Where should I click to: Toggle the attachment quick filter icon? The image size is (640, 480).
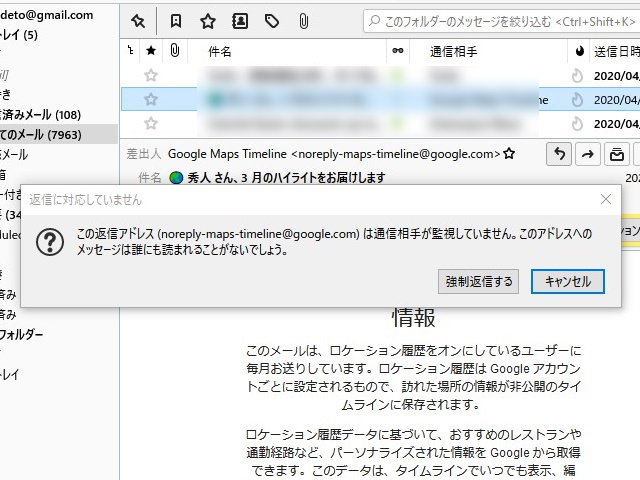coord(304,21)
